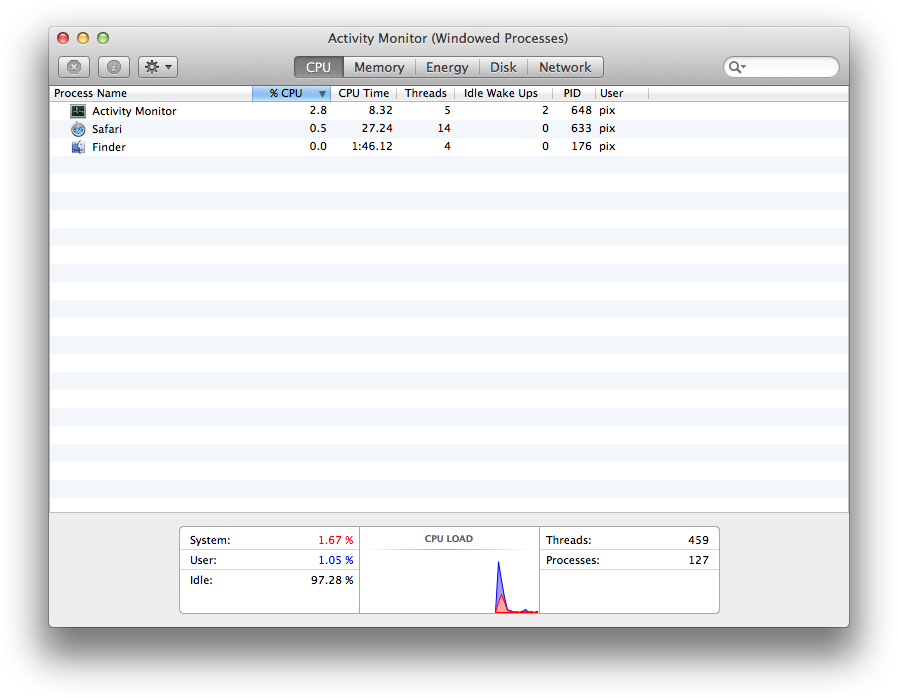The width and height of the screenshot is (898, 698).
Task: Switch to the Energy tab
Action: pos(447,67)
